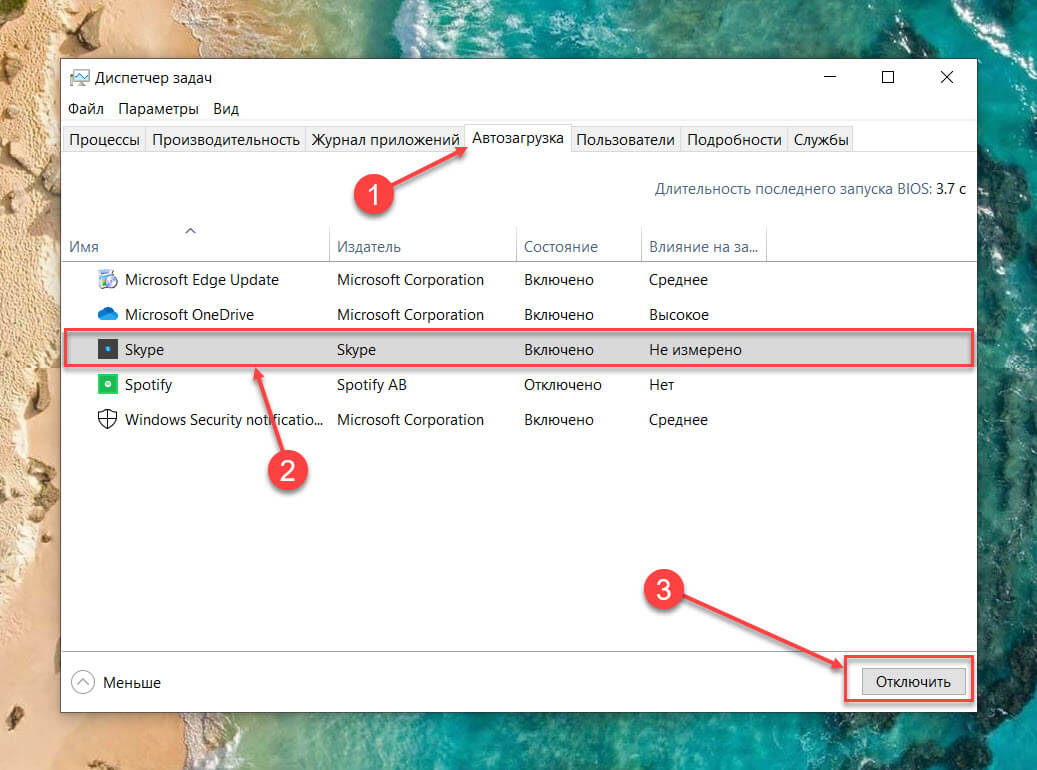Close the Диспетчер задач window
This screenshot has width=1037, height=770.
tap(946, 77)
